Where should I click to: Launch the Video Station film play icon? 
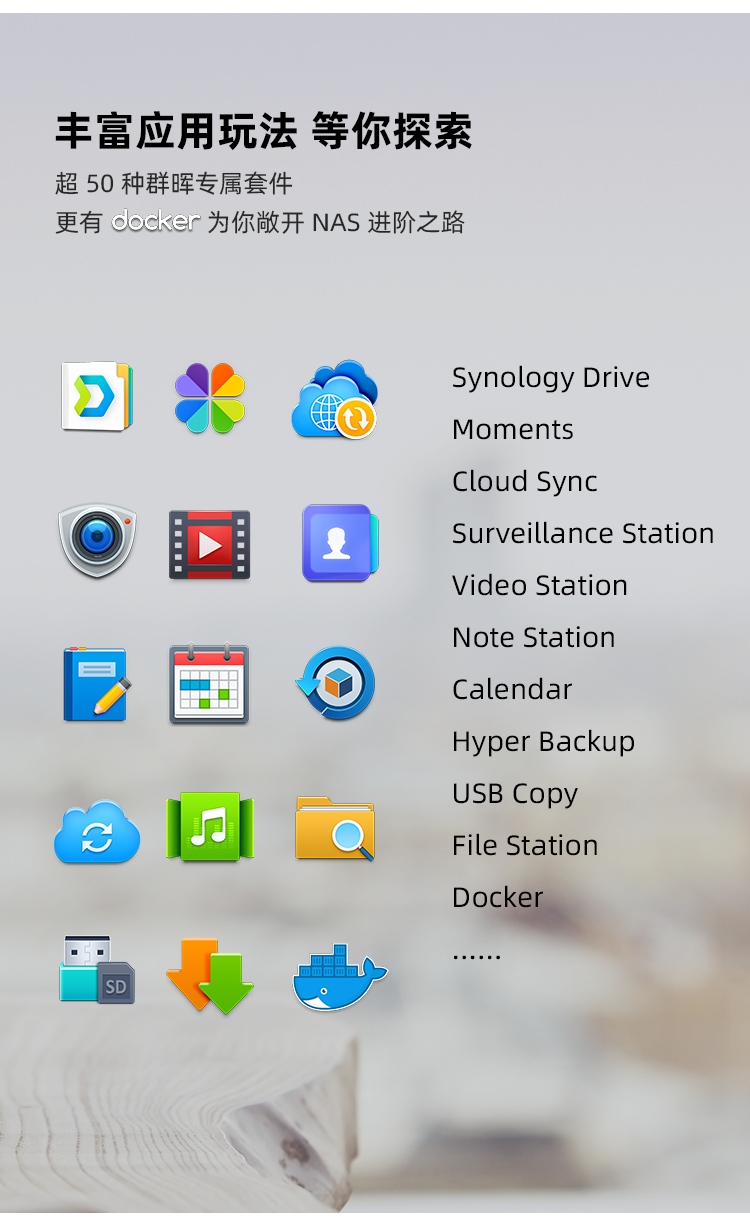209,545
